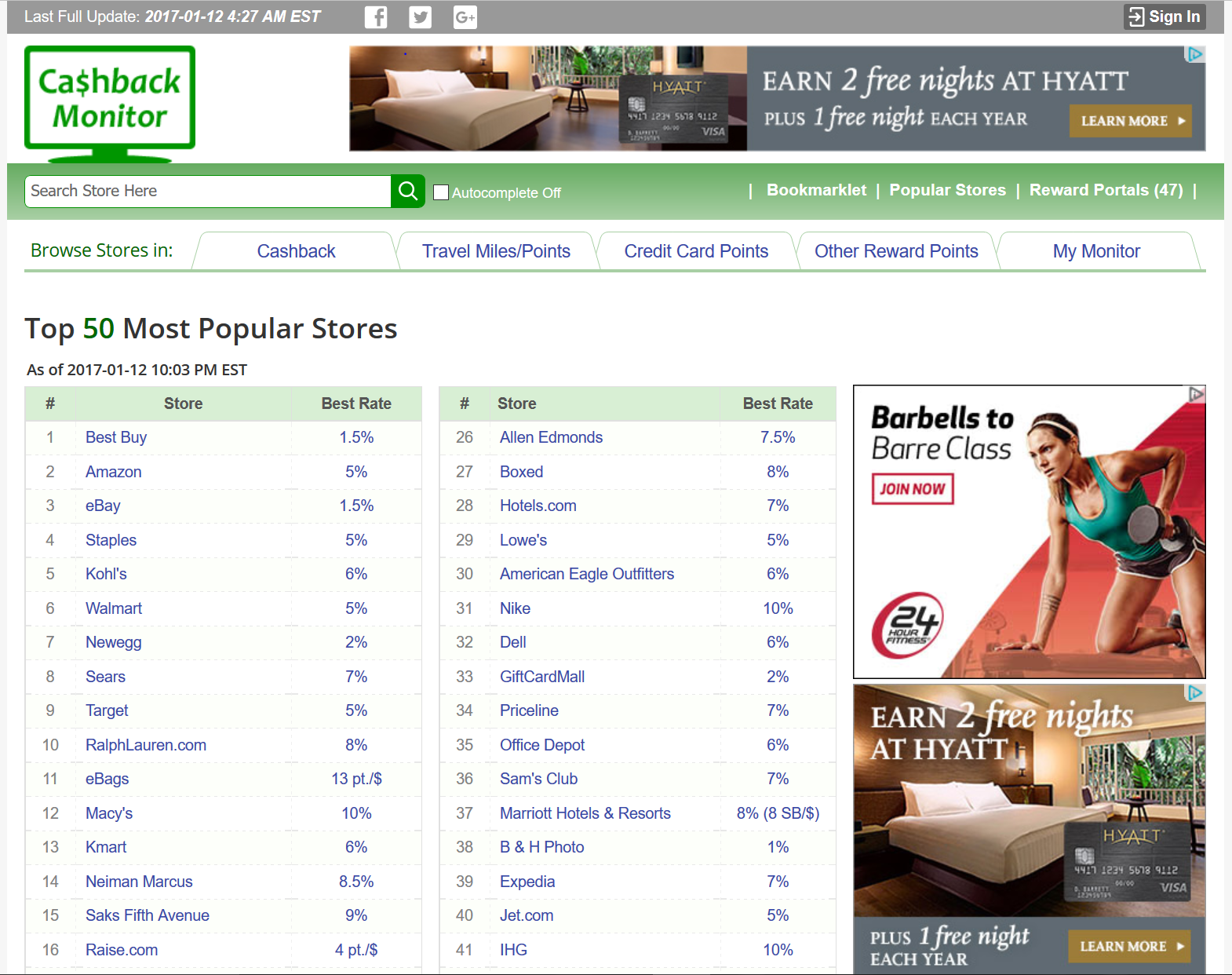Open the Boxed store link
Viewport: 1232px width, 975px height.
521,472
